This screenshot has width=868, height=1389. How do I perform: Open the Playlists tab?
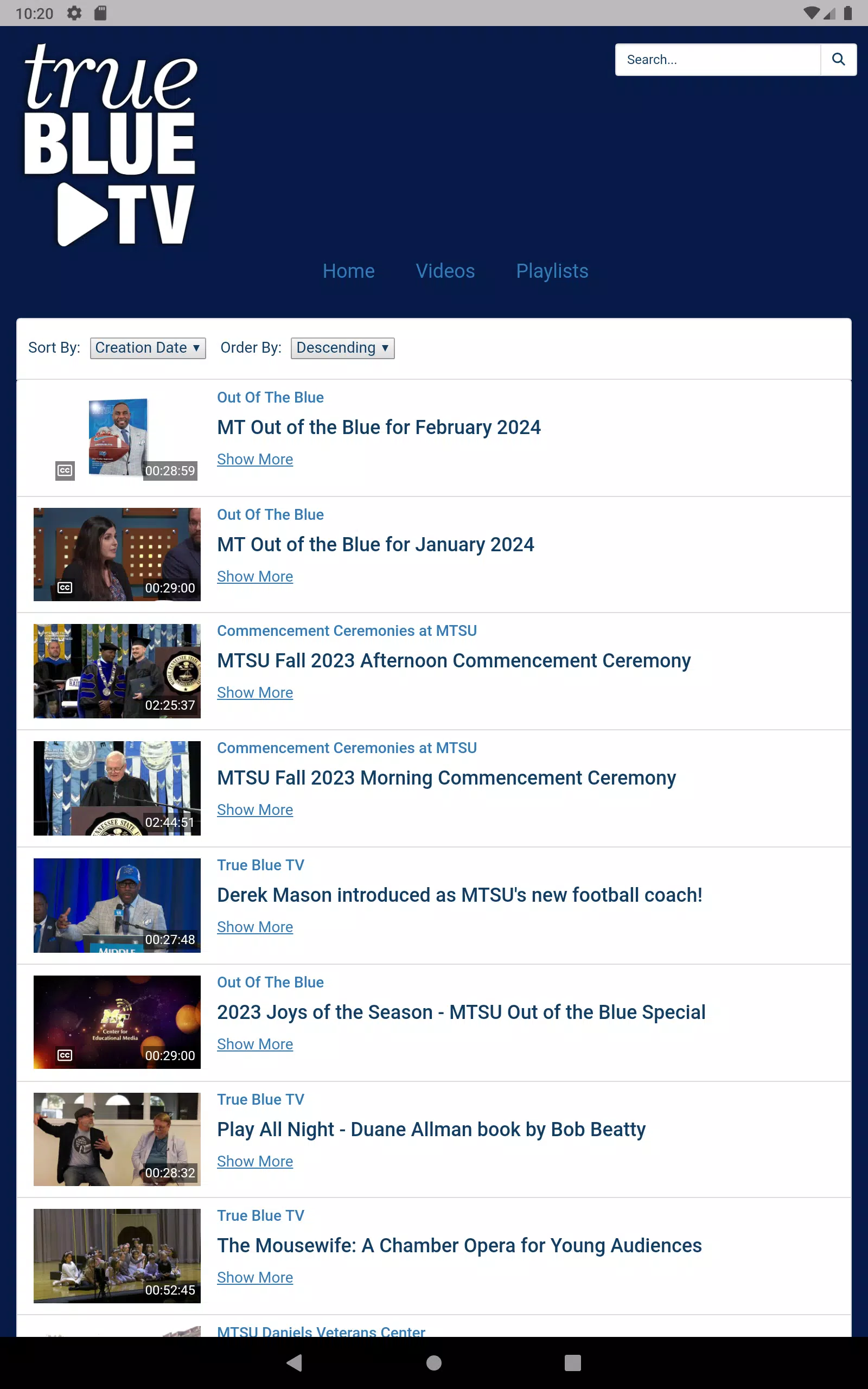tap(552, 271)
